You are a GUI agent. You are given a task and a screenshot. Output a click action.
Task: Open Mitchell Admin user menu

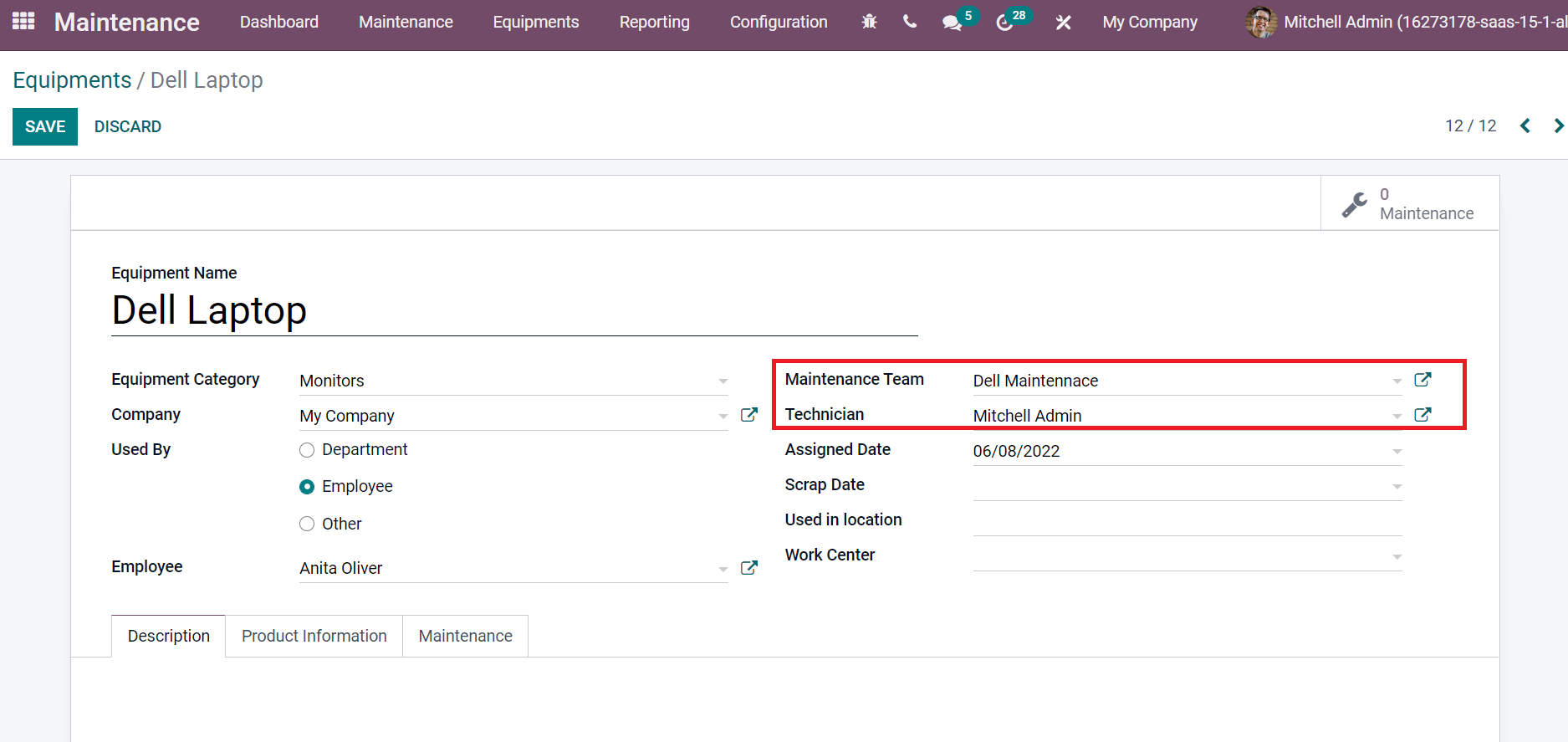click(1407, 23)
